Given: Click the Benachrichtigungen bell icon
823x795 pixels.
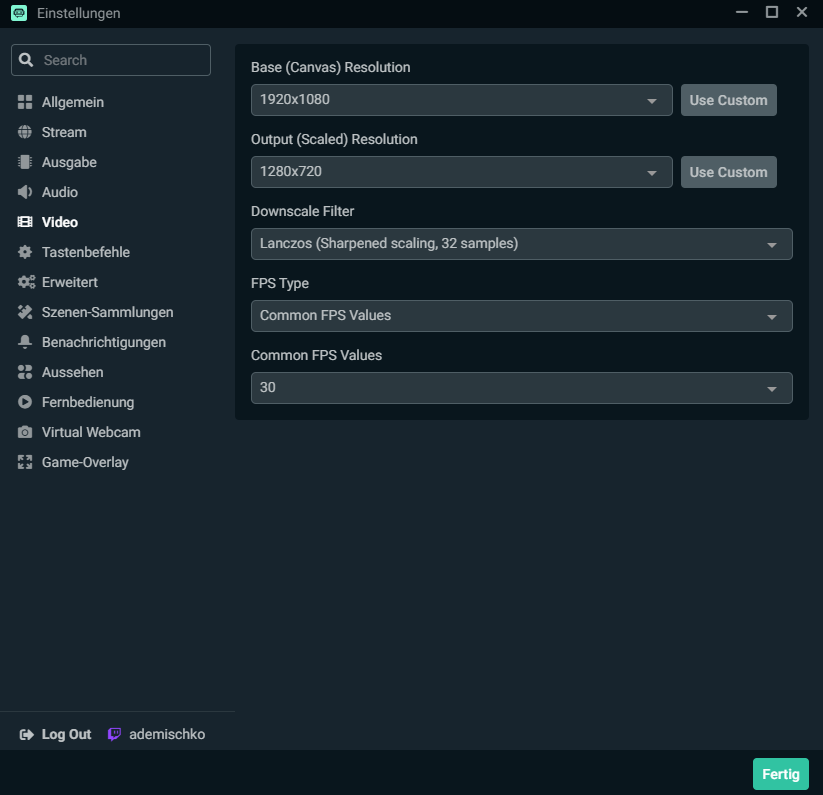Looking at the screenshot, I should pyautogui.click(x=25, y=342).
